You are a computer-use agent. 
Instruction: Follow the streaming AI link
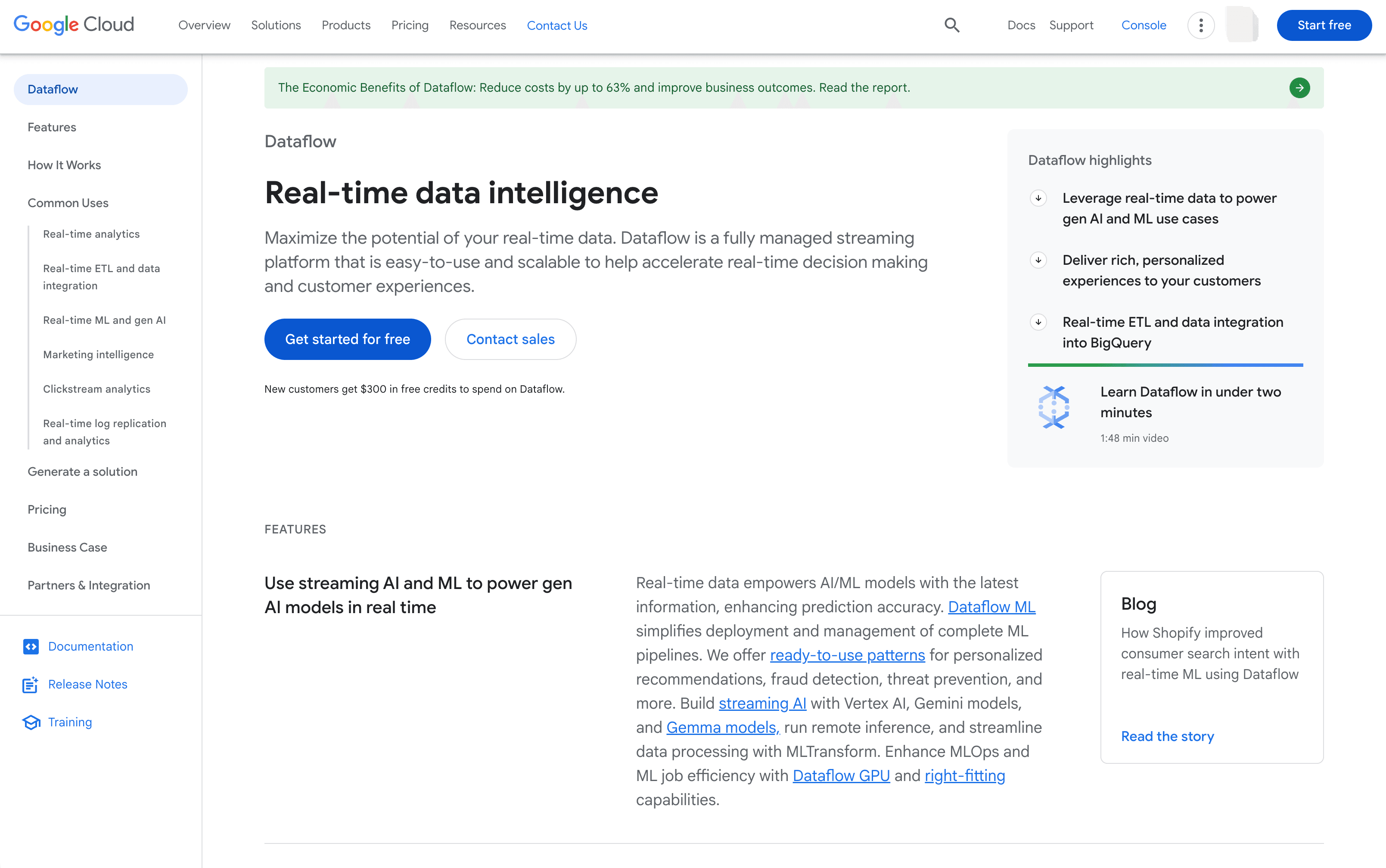(x=762, y=703)
